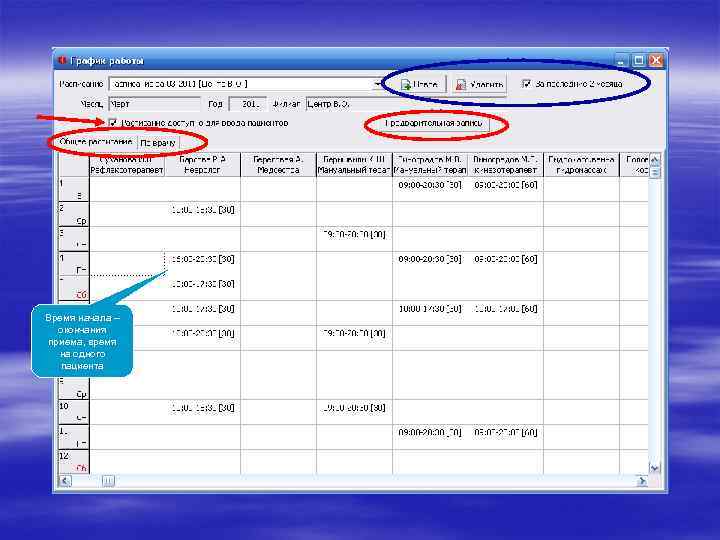This screenshot has height=540, width=720.
Task: Click the green plus icon on the Новое button
Action: (406, 84)
